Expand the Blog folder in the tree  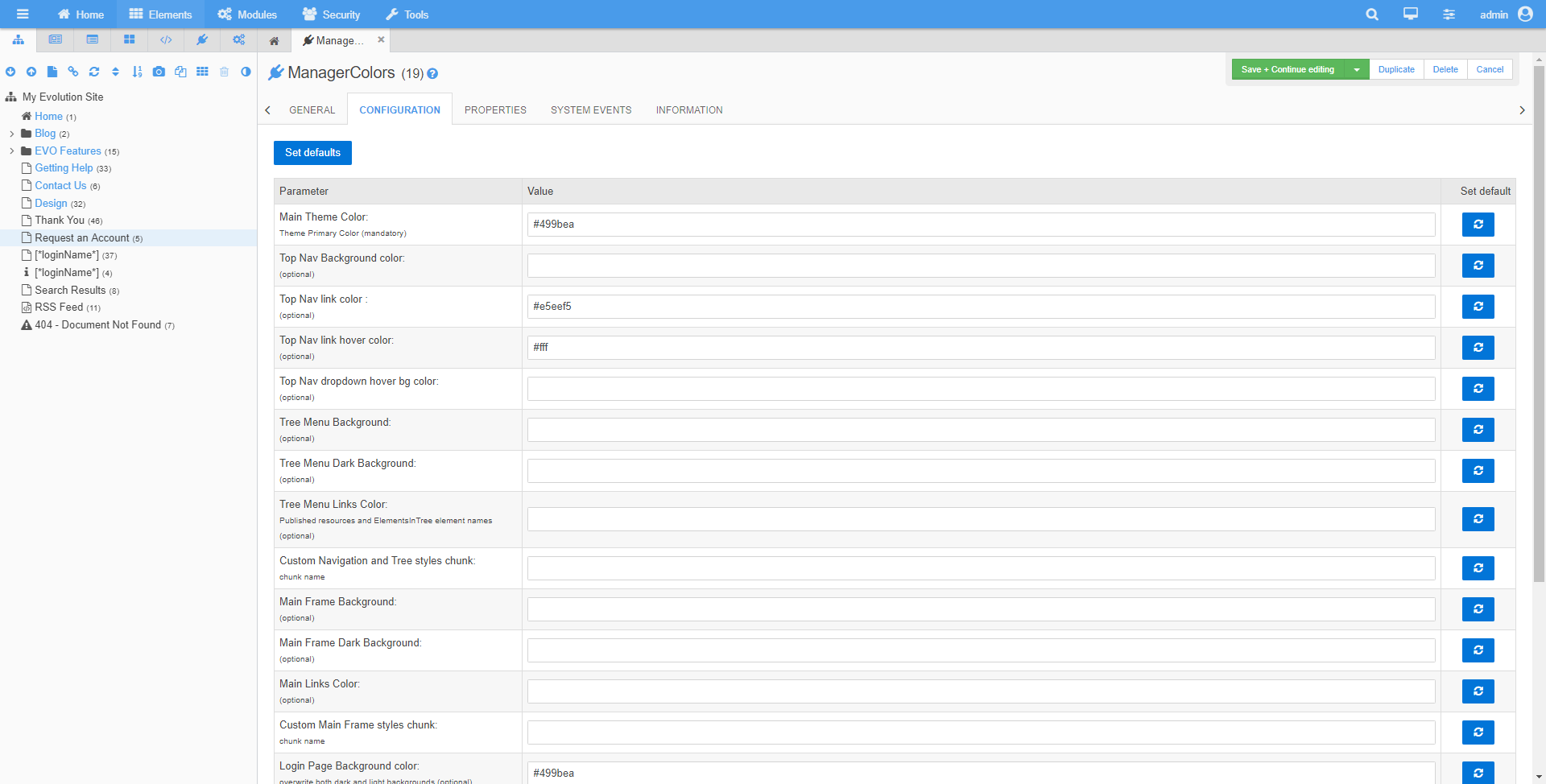(11, 133)
